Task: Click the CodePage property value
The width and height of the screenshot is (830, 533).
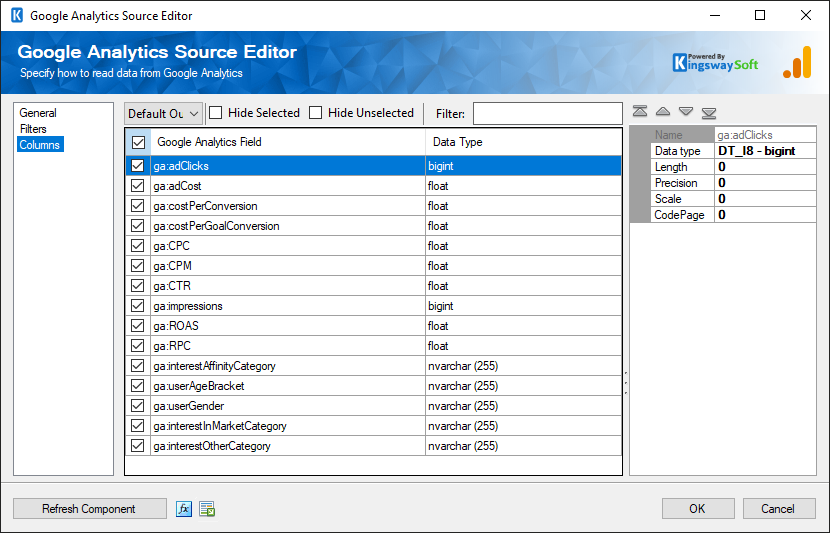Action: pyautogui.click(x=765, y=214)
